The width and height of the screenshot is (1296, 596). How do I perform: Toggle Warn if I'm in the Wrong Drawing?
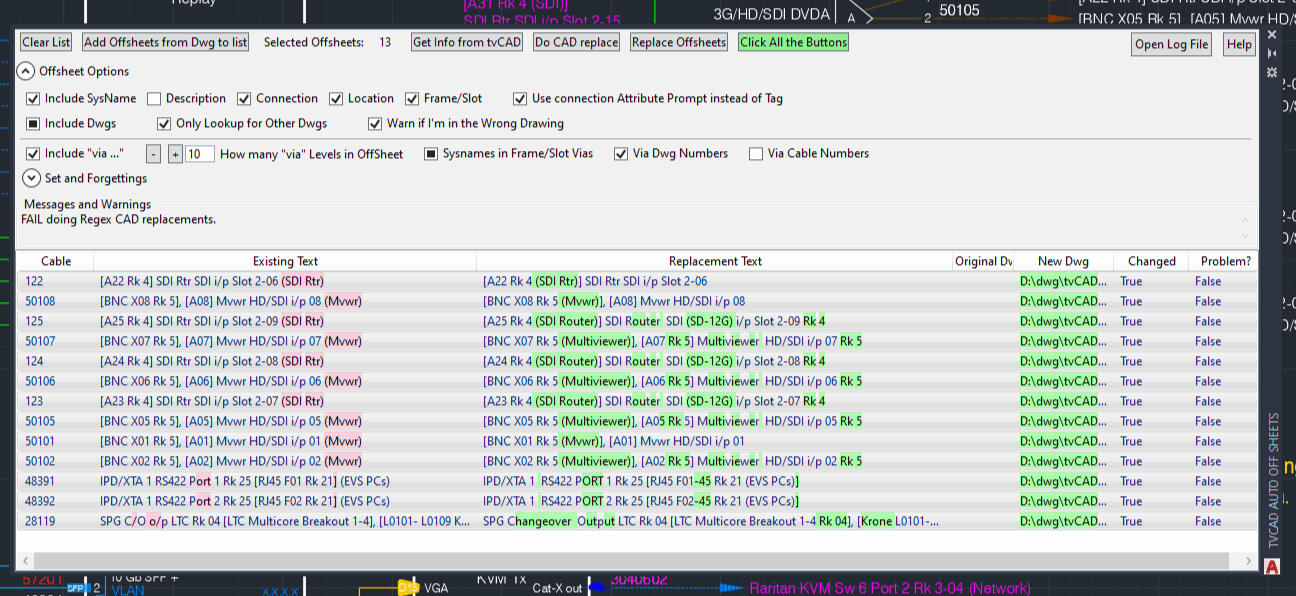pos(375,124)
